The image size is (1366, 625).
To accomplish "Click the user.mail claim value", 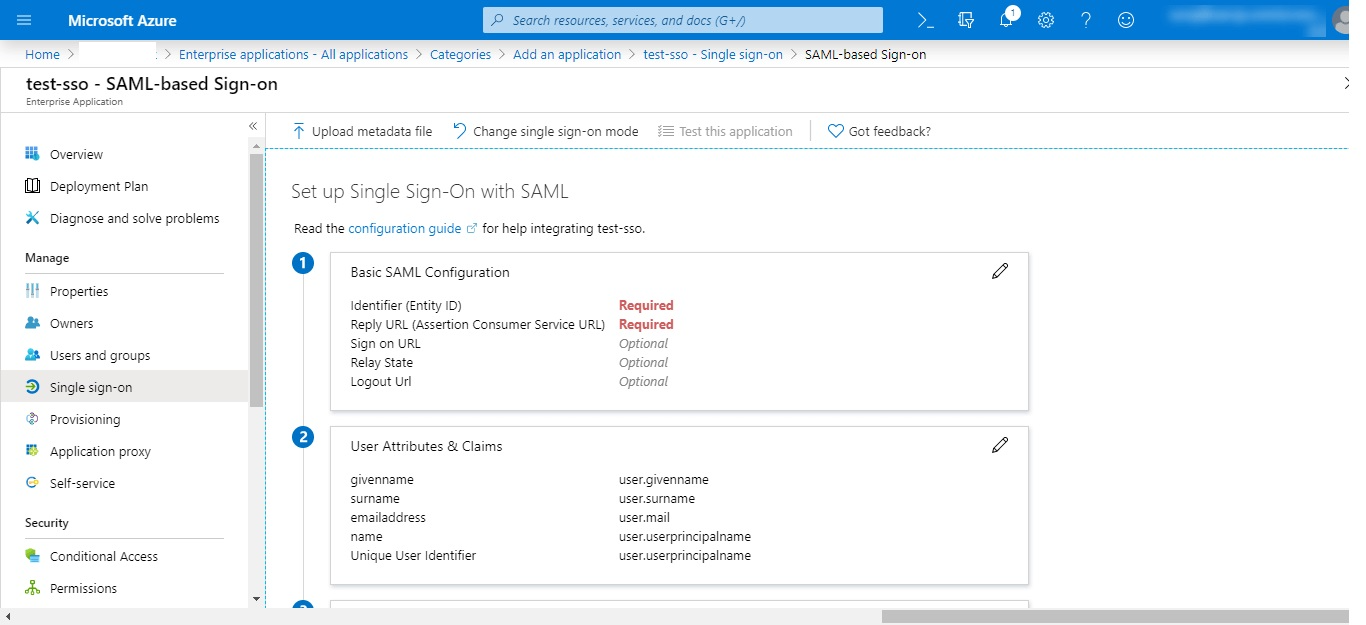I will click(644, 517).
